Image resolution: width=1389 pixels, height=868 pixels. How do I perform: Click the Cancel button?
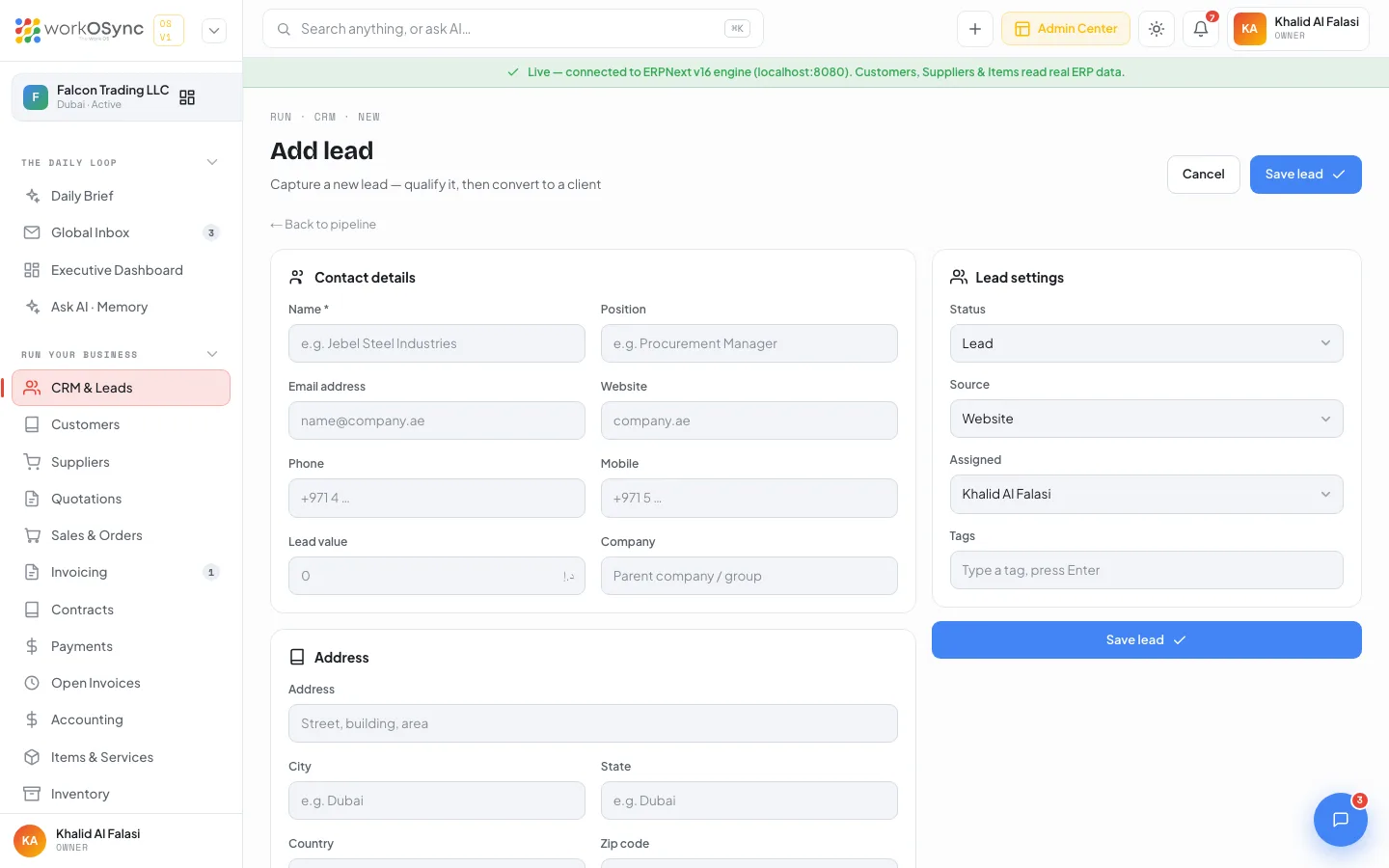pyautogui.click(x=1203, y=175)
